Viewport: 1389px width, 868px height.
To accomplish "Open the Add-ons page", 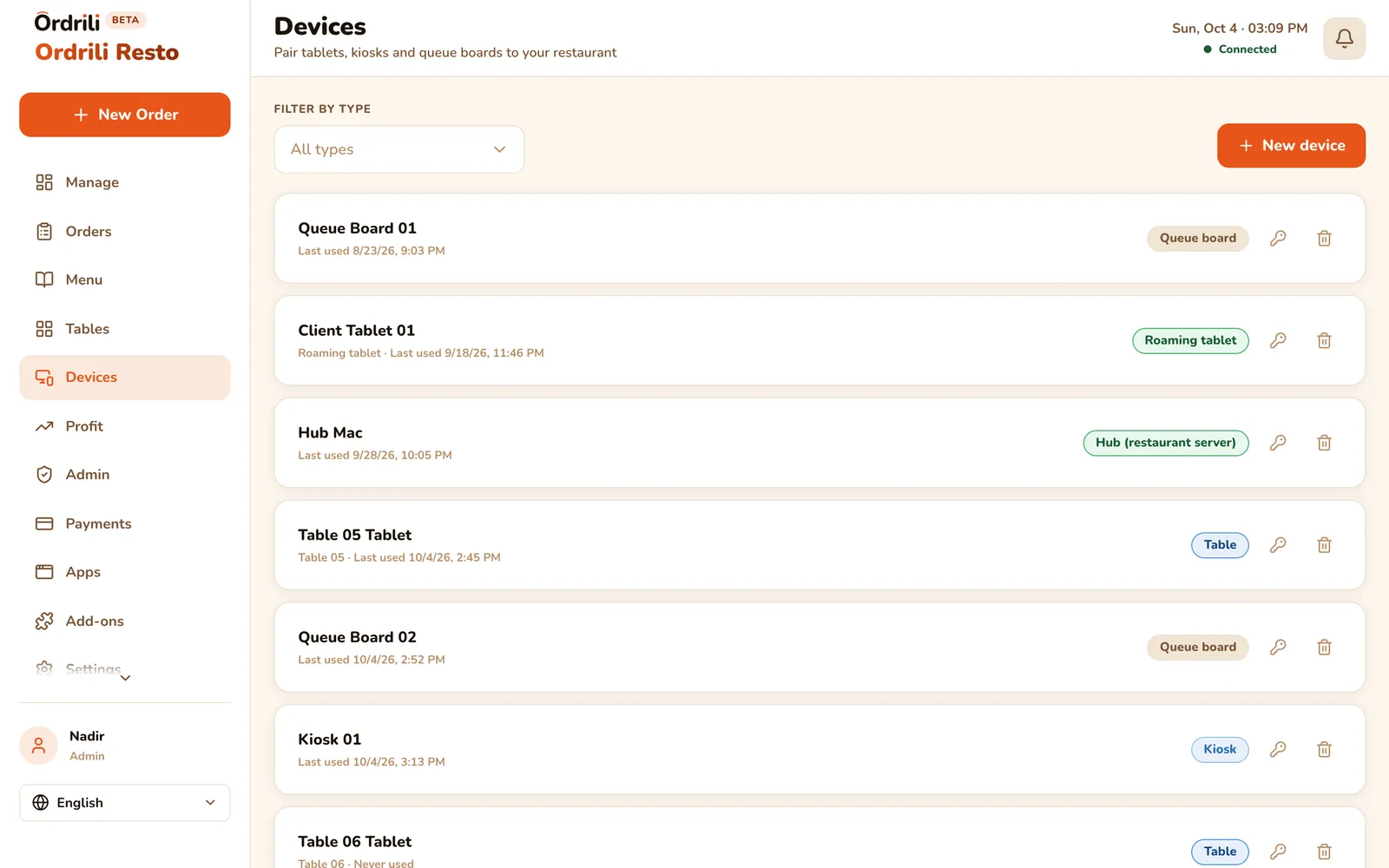I will tap(125, 621).
